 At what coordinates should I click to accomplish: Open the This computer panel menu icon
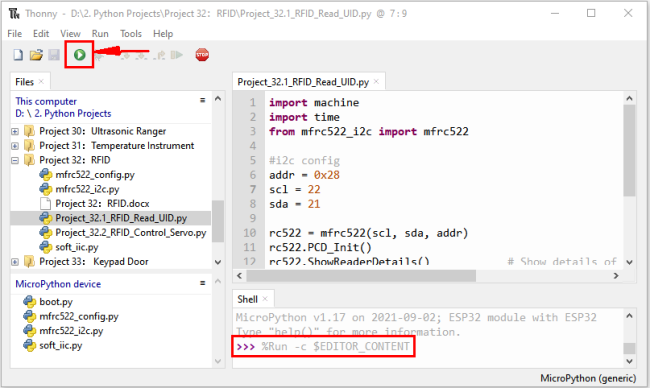click(202, 100)
